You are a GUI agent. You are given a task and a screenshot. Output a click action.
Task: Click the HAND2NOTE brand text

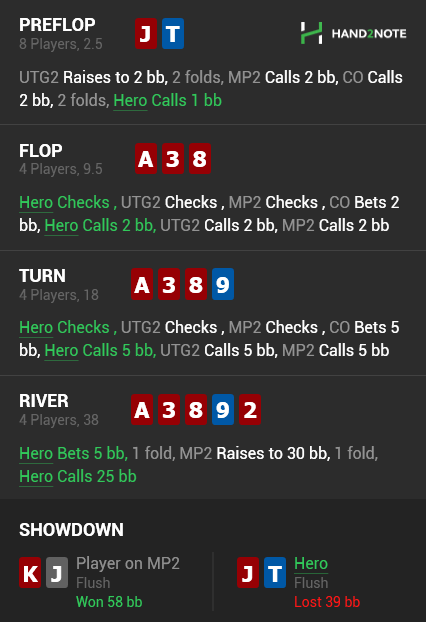(369, 34)
